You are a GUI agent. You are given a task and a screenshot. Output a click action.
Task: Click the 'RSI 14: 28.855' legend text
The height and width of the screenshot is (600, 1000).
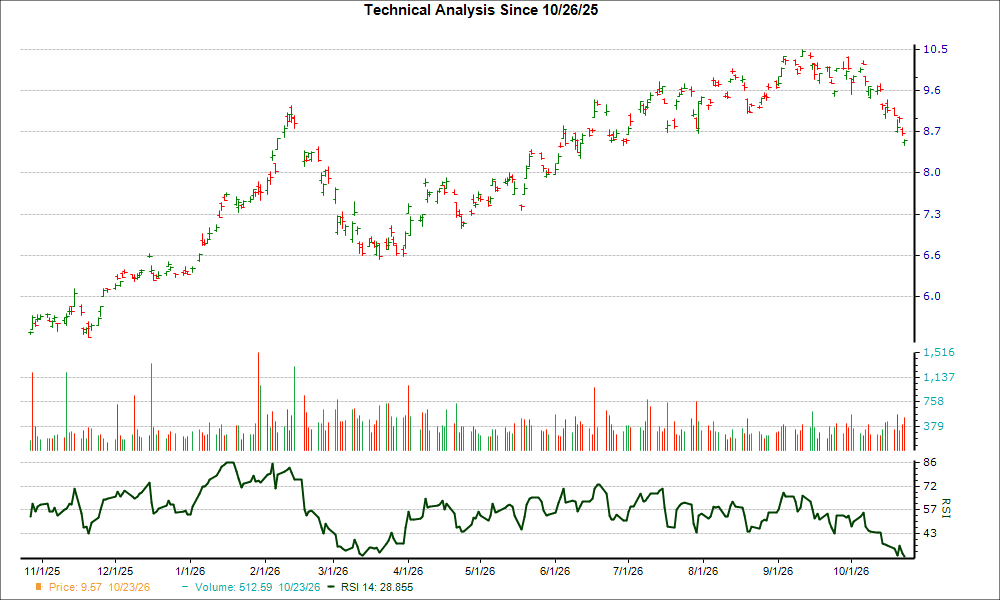click(377, 587)
